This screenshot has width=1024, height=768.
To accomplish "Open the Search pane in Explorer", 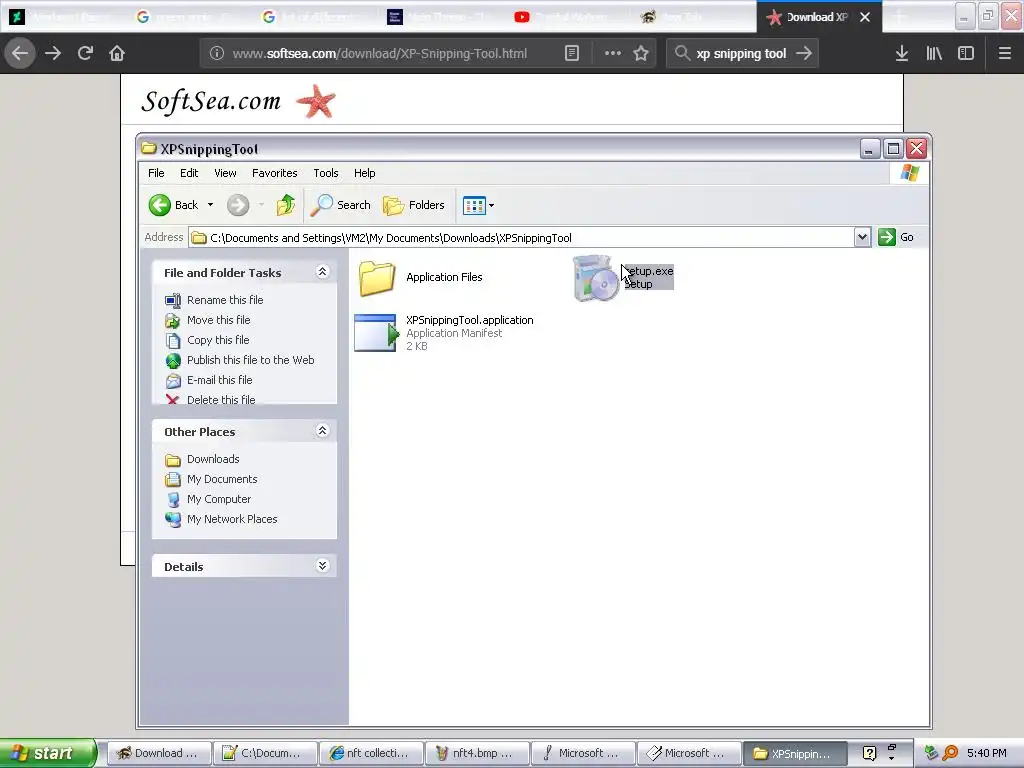I will [340, 205].
